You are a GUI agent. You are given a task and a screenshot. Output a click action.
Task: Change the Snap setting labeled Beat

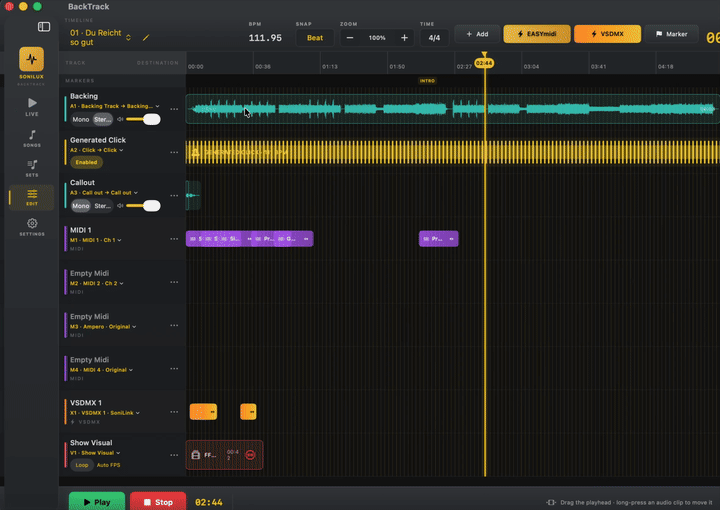315,38
